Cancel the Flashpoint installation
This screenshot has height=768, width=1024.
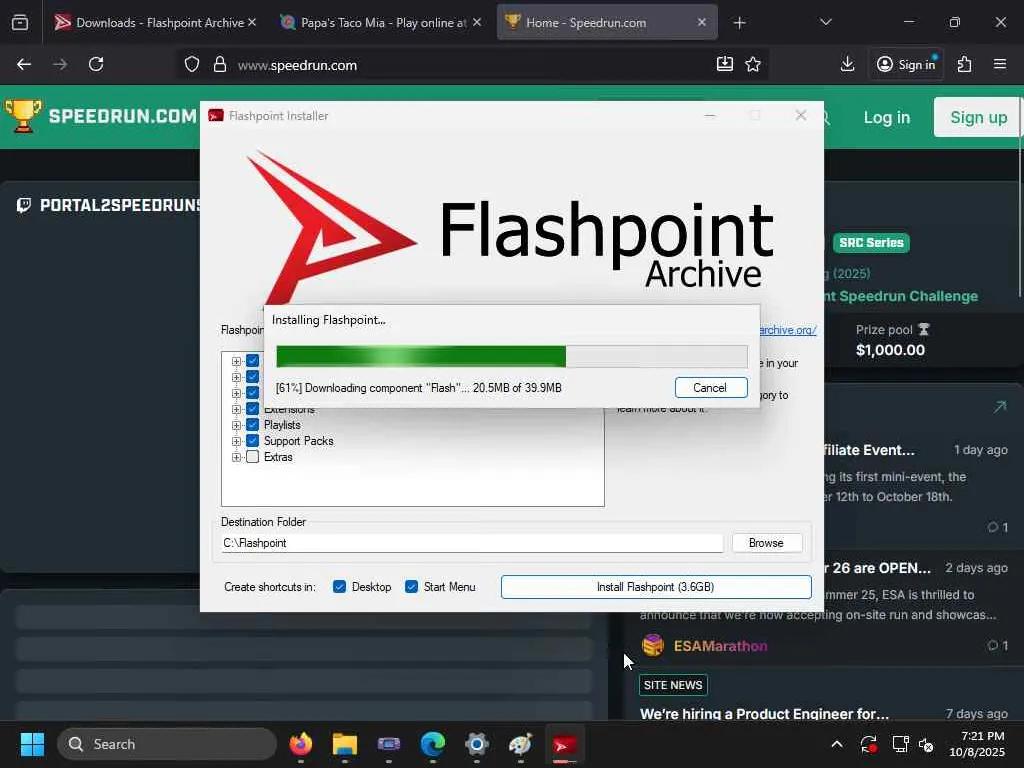711,387
